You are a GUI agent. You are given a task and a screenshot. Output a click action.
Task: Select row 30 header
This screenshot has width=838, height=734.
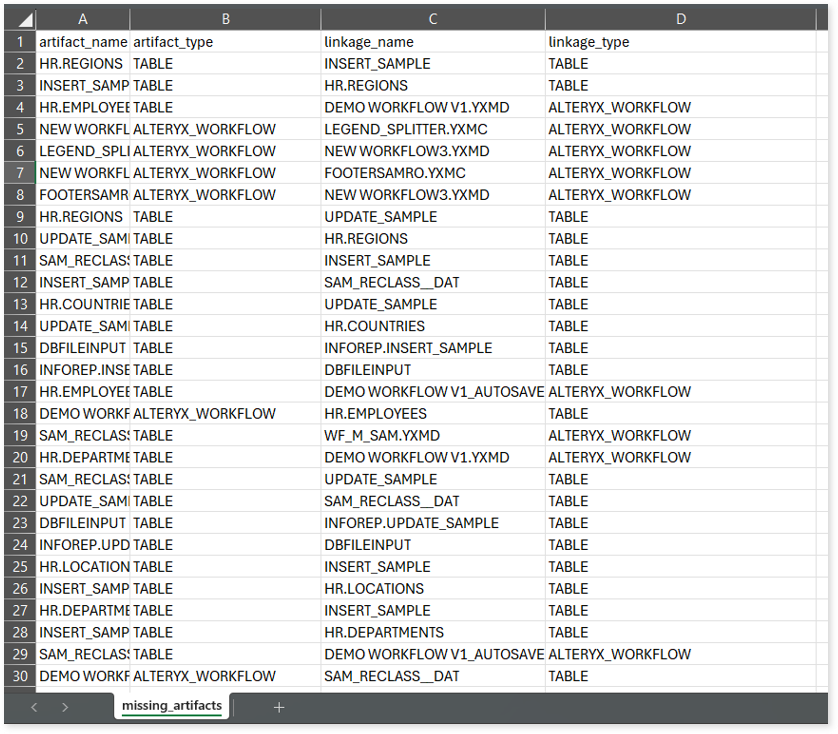(x=19, y=676)
